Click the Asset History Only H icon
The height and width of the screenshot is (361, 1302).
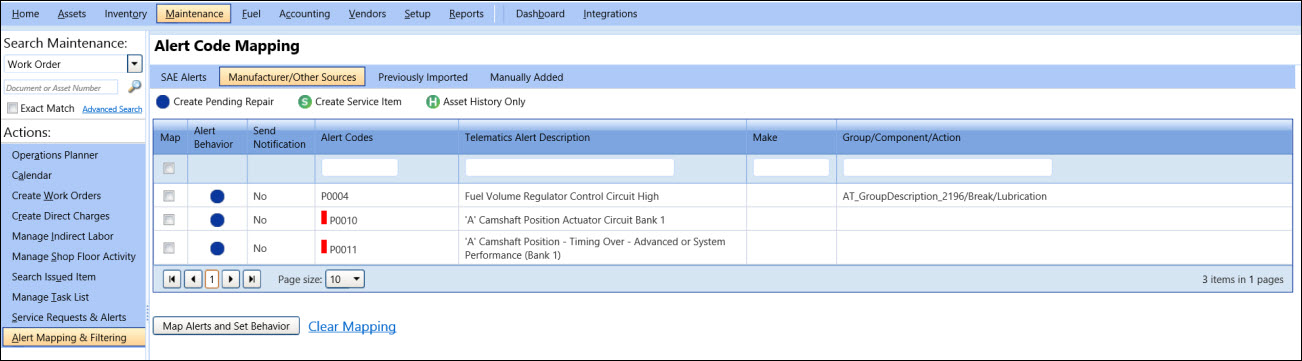(433, 101)
